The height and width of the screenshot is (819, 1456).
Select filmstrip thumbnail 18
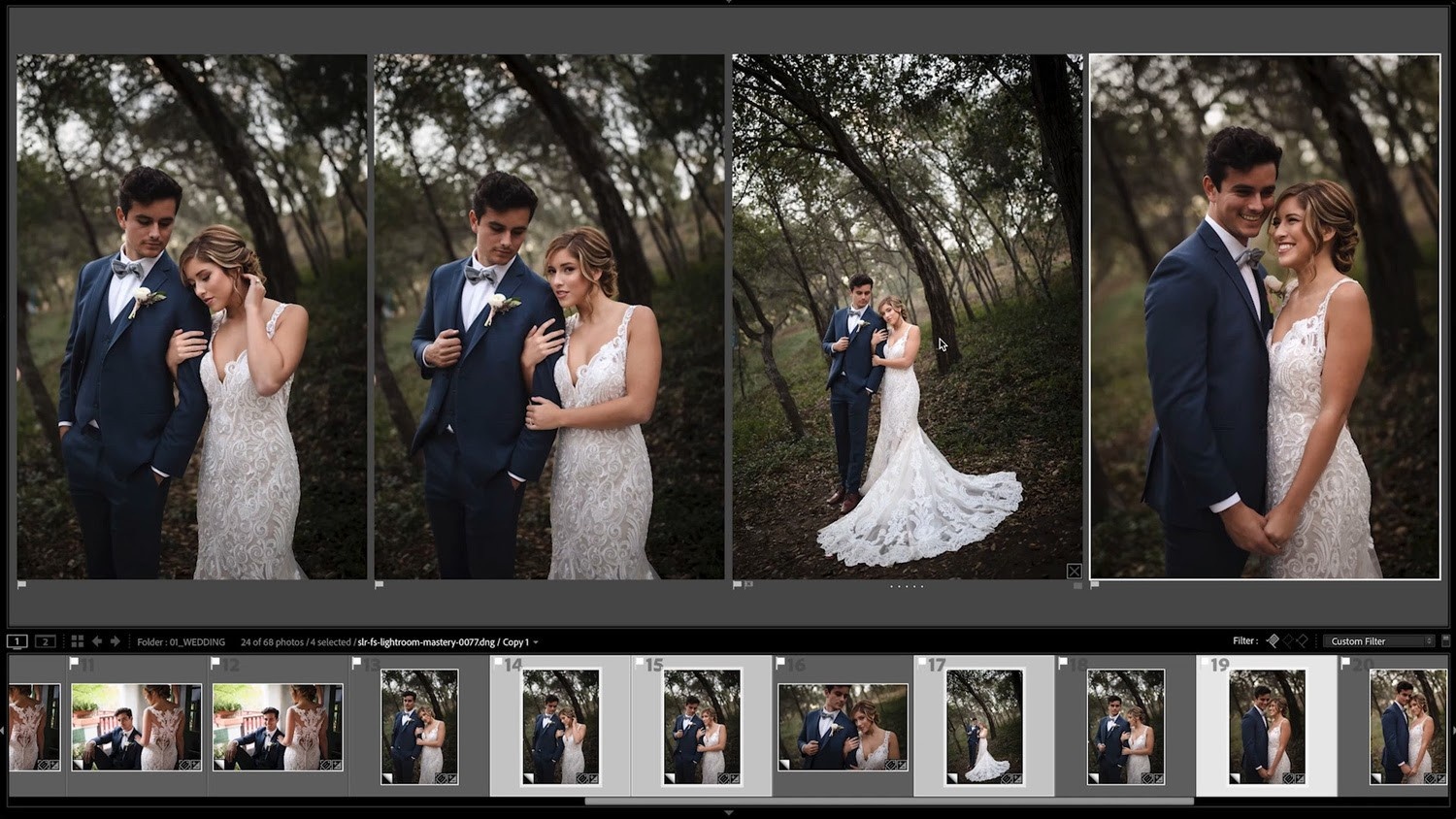[x=1126, y=727]
